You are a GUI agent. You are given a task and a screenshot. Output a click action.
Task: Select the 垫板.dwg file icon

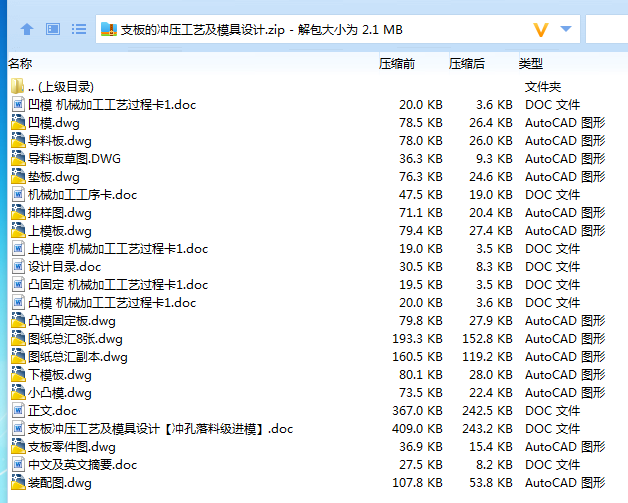[18, 176]
